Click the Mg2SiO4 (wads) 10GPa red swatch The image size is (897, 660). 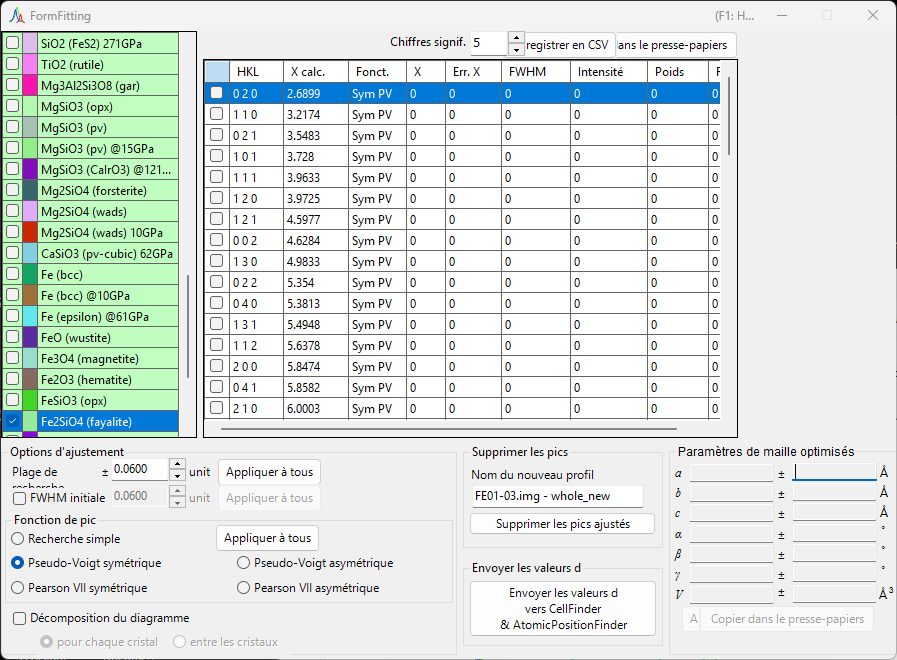(x=30, y=232)
